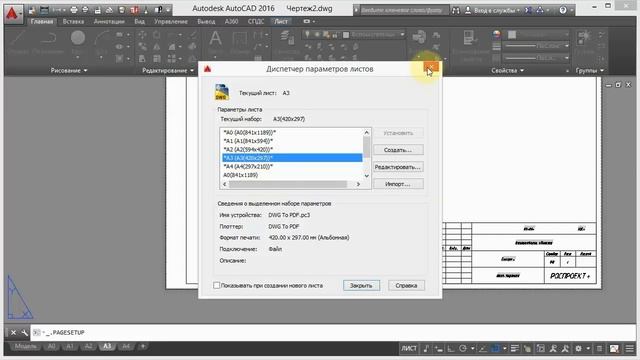Image resolution: width=640 pixels, height=360 pixels.
Task: Open the Вывод ribbon tab
Action: point(206,21)
